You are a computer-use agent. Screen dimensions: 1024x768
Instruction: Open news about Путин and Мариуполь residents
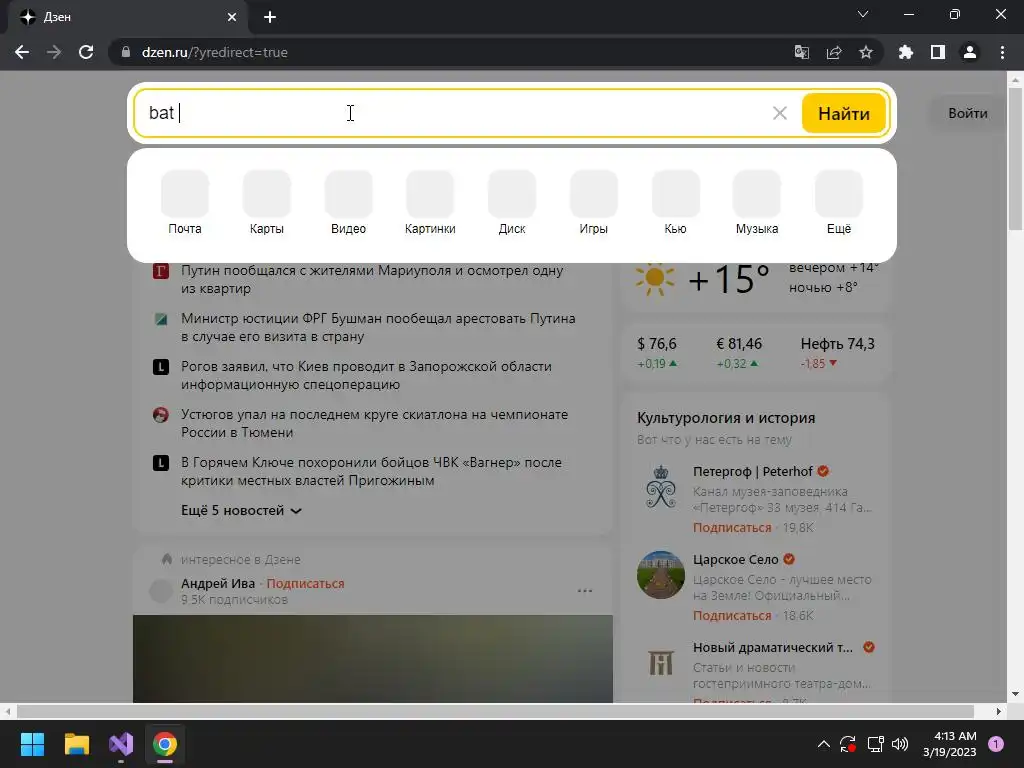[x=372, y=280]
